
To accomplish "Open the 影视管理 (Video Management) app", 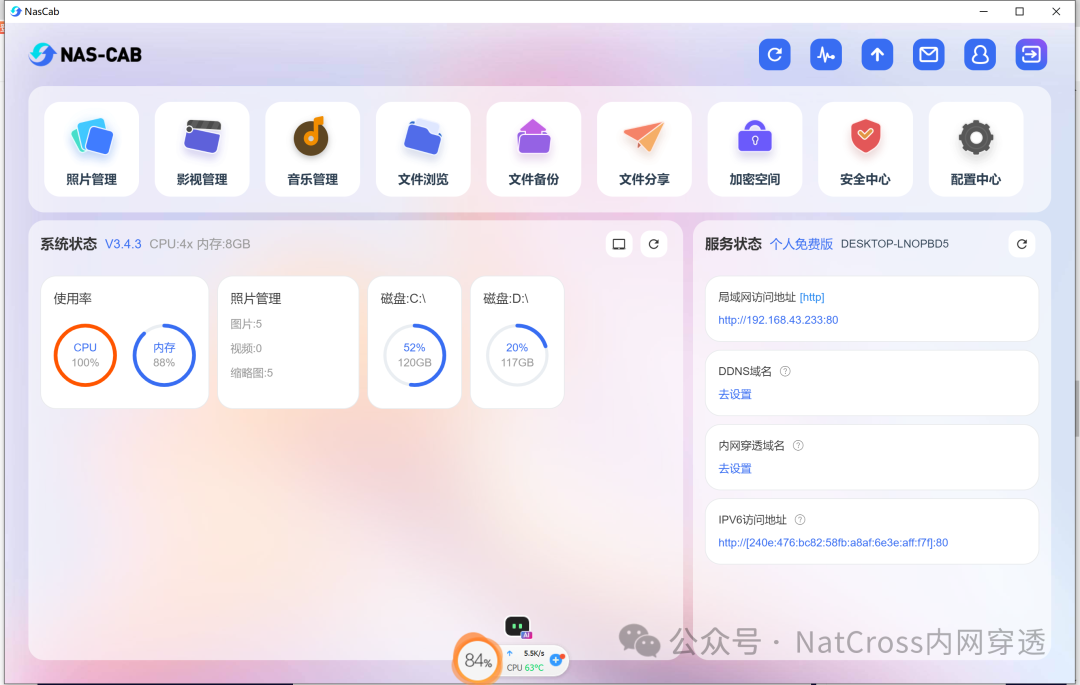I will (202, 148).
